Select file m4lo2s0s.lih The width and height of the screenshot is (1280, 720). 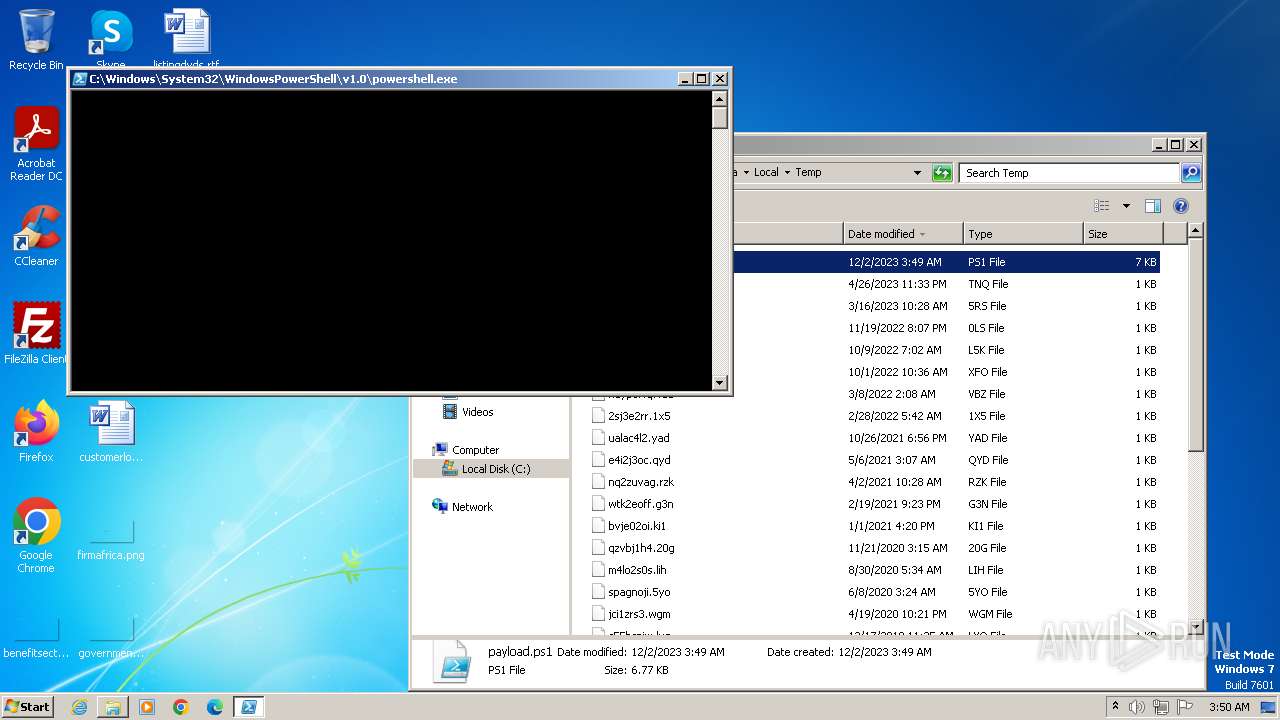[x=637, y=570]
